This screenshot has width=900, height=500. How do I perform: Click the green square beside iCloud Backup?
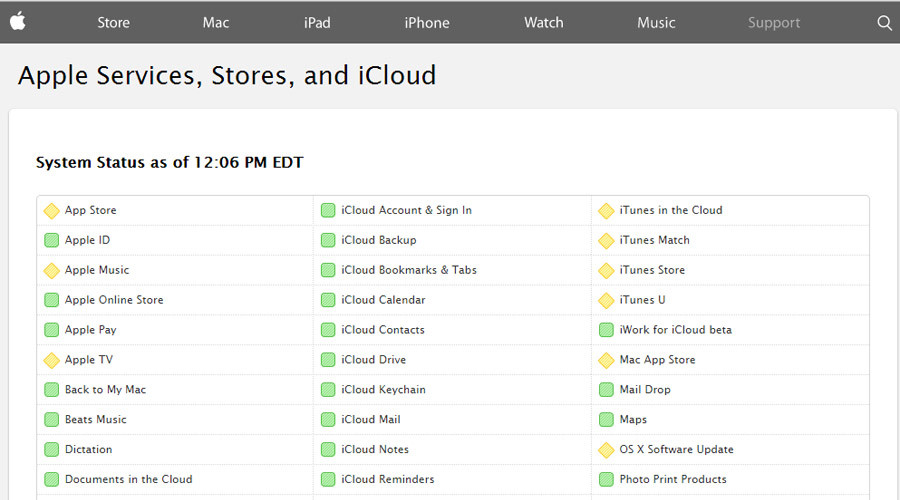[328, 240]
